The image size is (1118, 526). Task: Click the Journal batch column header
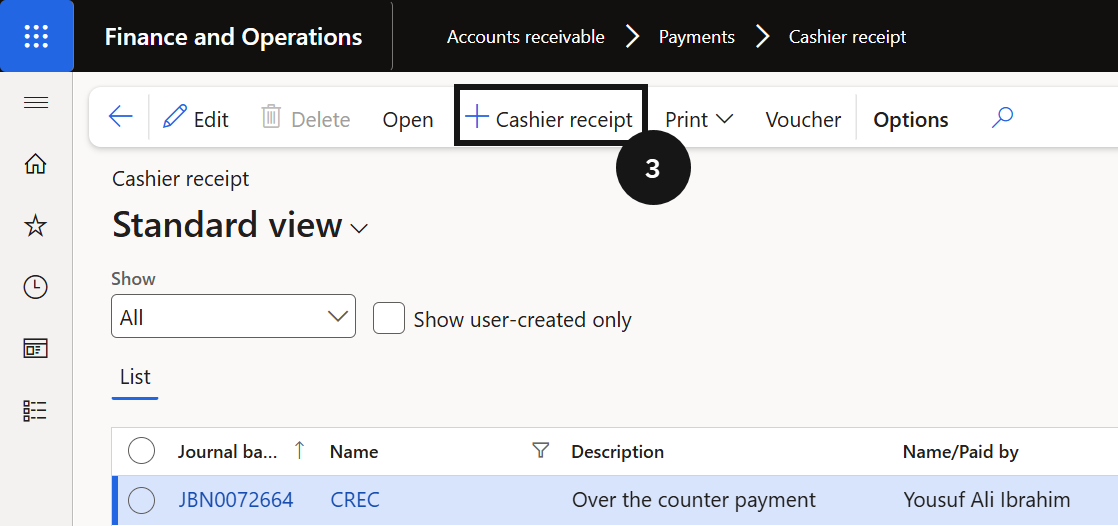pyautogui.click(x=228, y=452)
